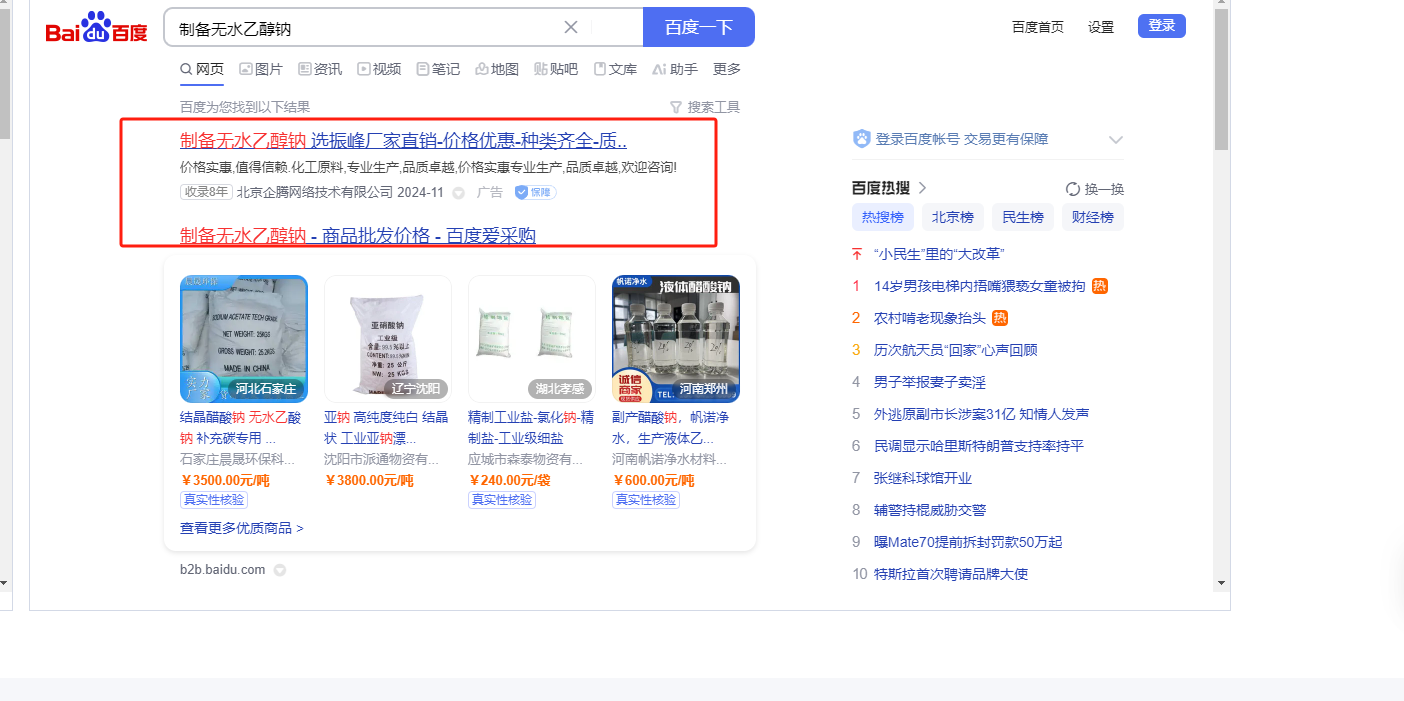Expand the 更多 tab options

click(x=727, y=69)
